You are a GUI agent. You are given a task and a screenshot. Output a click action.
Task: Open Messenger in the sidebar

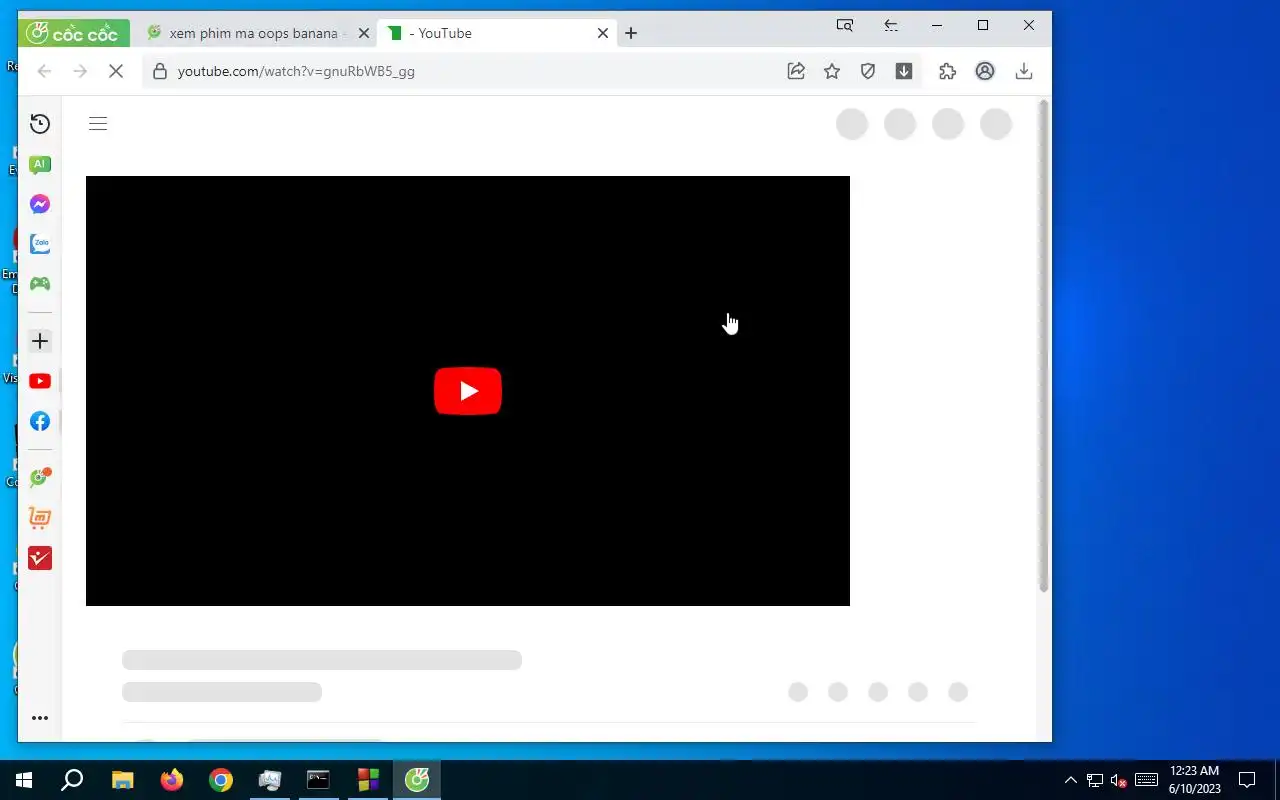tap(40, 204)
